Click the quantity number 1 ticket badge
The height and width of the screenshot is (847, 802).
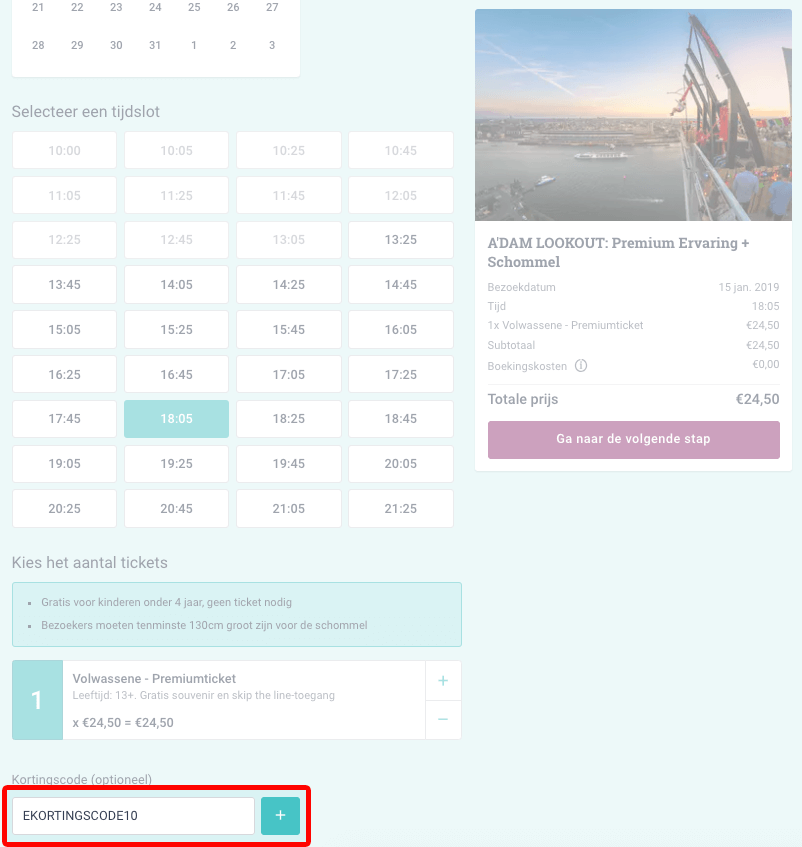37,700
